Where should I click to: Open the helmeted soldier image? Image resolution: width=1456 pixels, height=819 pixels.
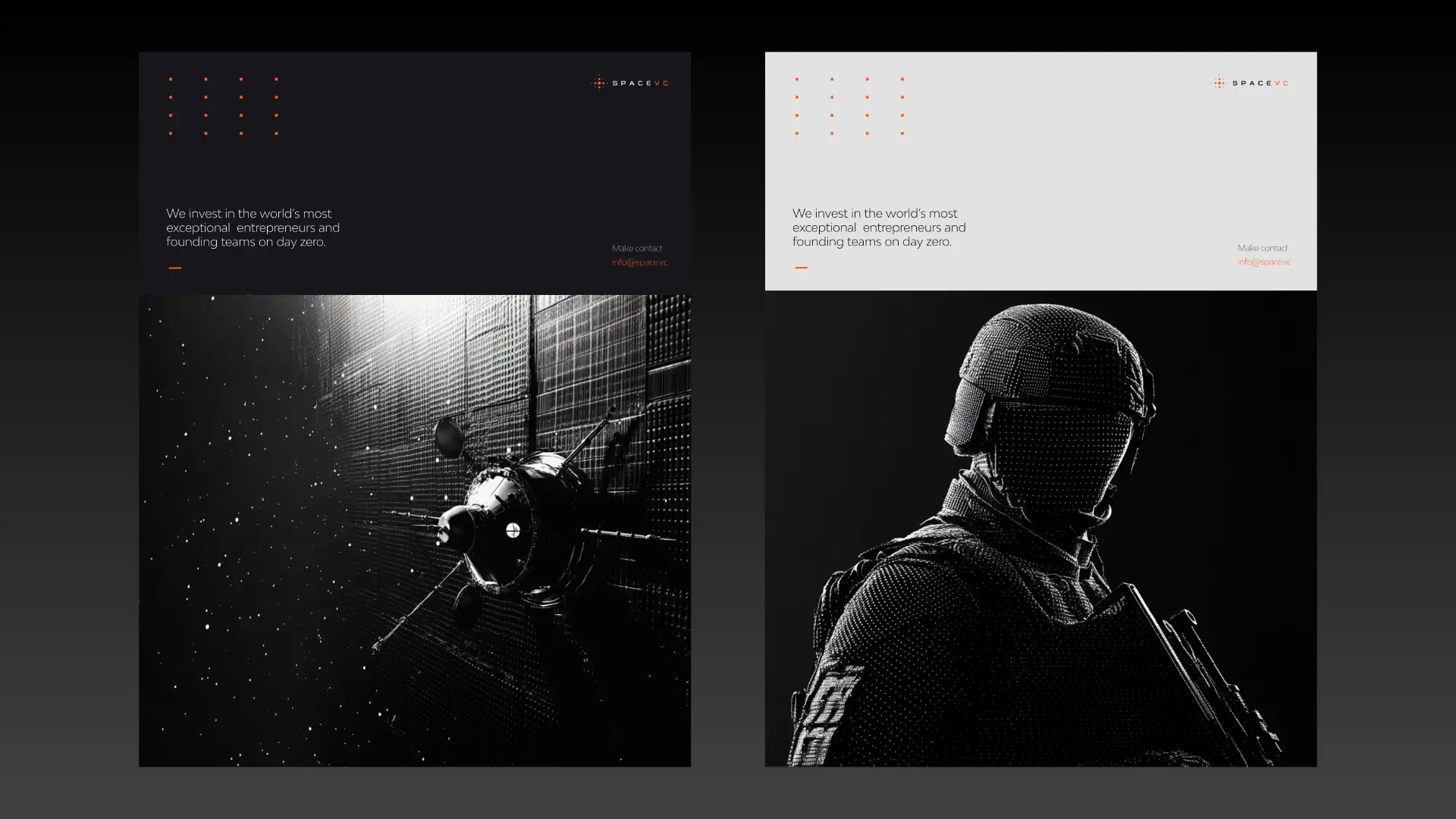click(1040, 529)
